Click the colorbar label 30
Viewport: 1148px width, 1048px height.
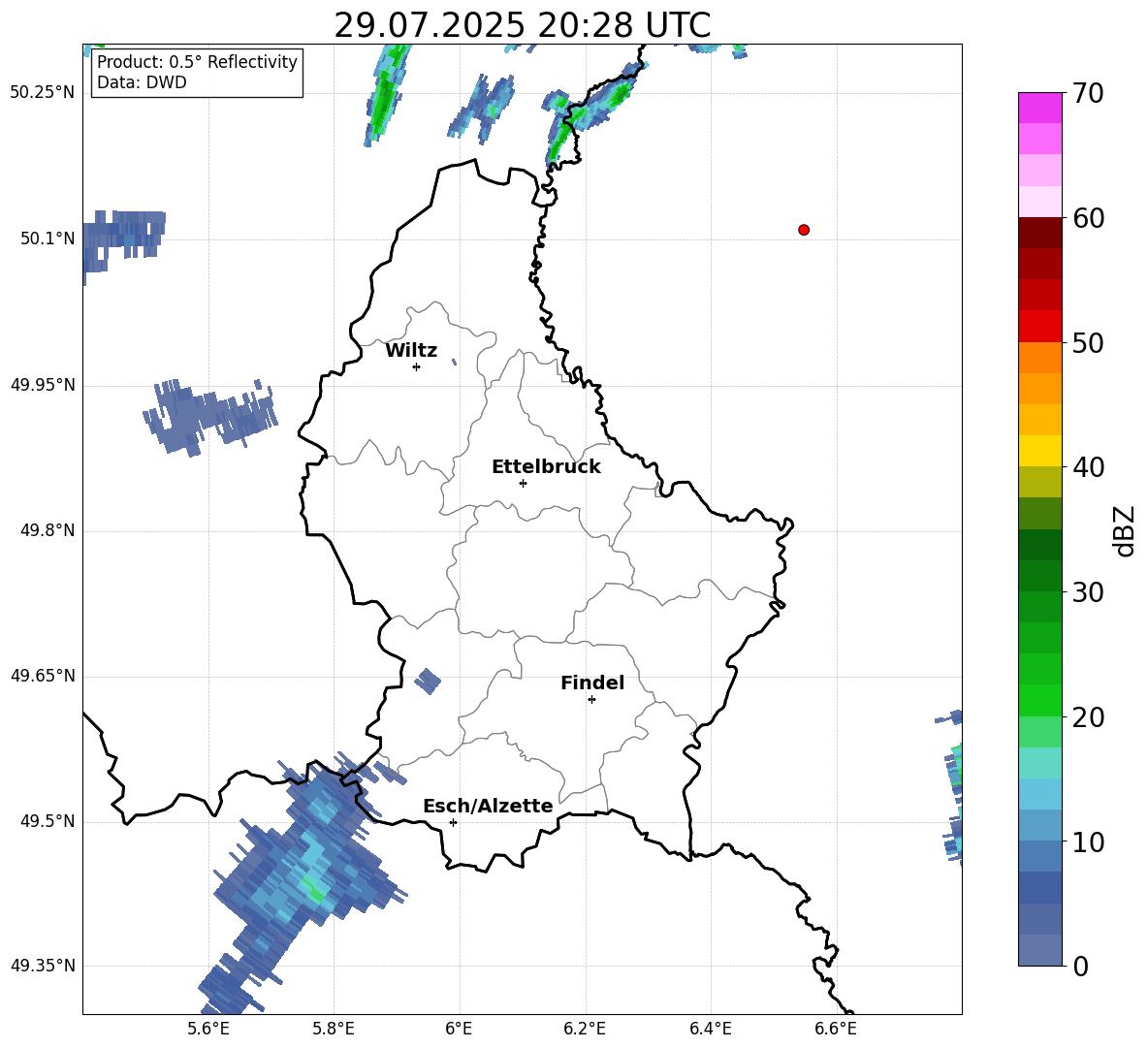coord(1088,592)
